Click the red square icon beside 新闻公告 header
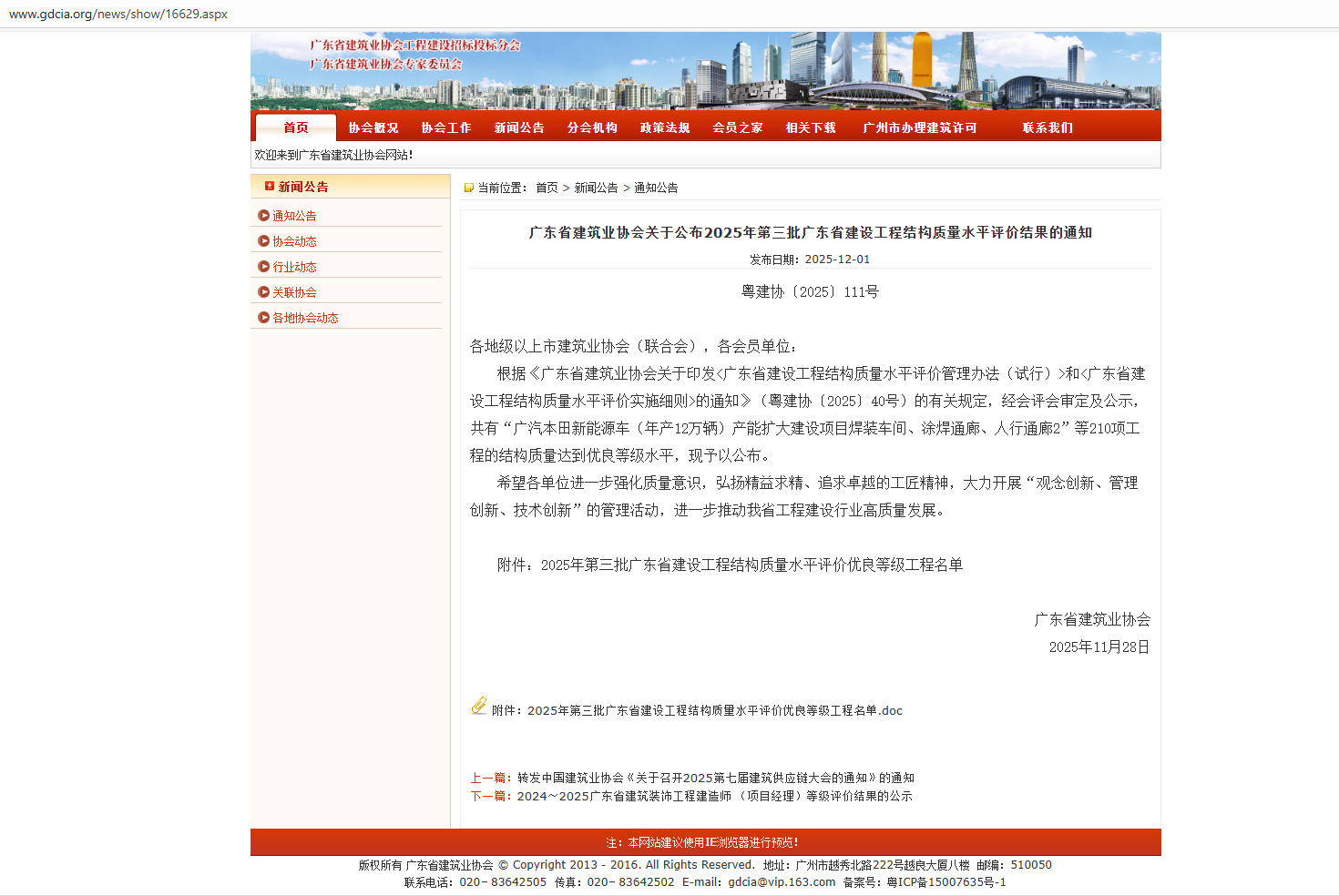This screenshot has width=1339, height=896. point(269,186)
